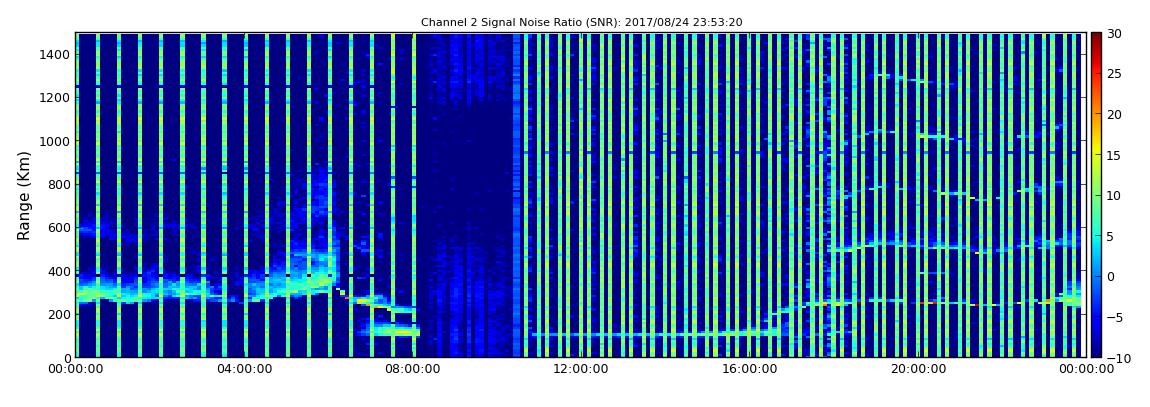
Task: Click the colorbar label 20
Action: (1114, 114)
